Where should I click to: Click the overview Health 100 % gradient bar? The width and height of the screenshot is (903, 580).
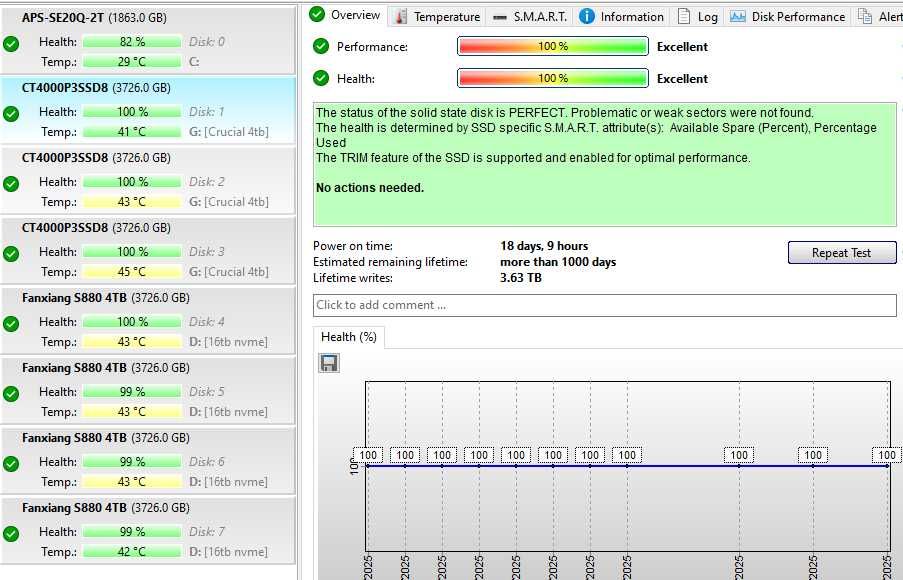(553, 78)
